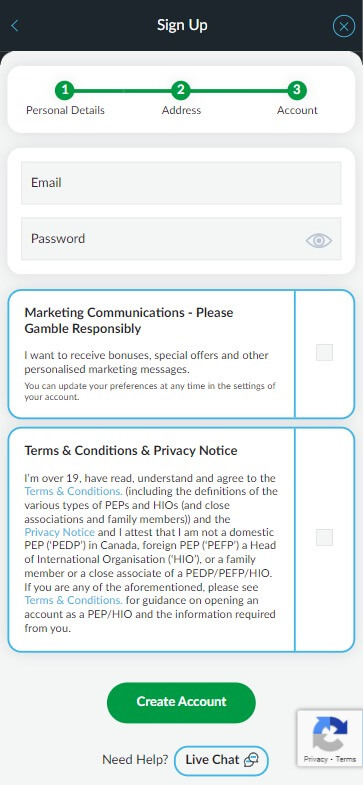Image resolution: width=363 pixels, height=785 pixels.
Task: Click the reCAPTCHA logo badge
Action: (x=330, y=733)
